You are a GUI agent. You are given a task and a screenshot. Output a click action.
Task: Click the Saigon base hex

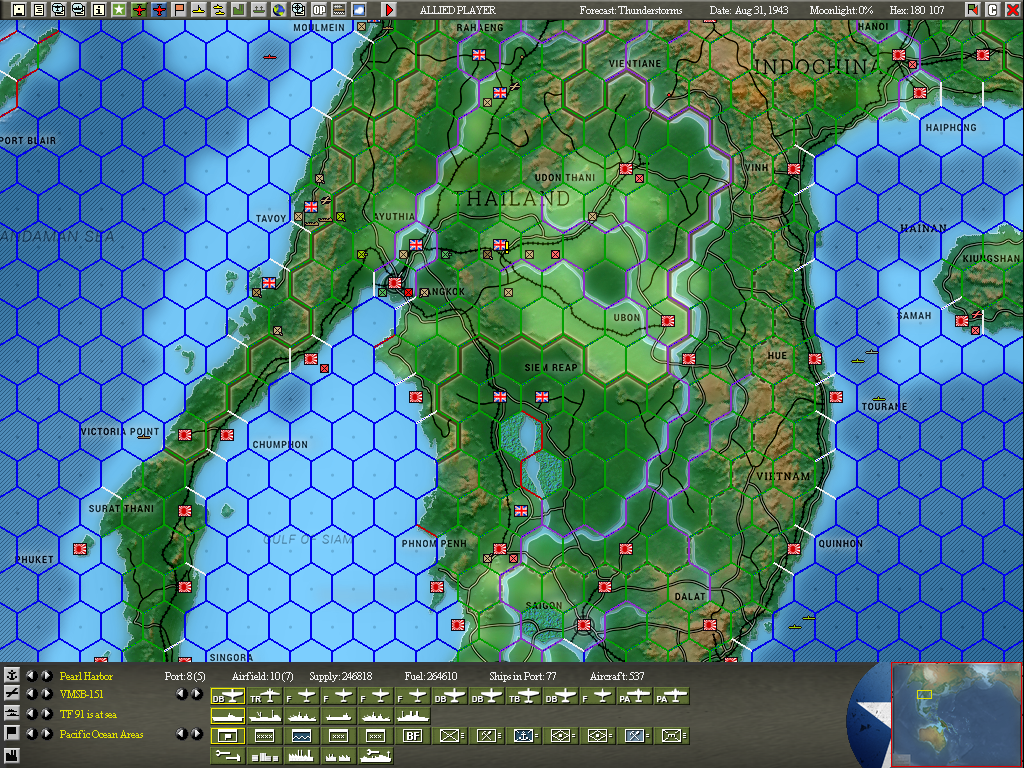(x=583, y=625)
